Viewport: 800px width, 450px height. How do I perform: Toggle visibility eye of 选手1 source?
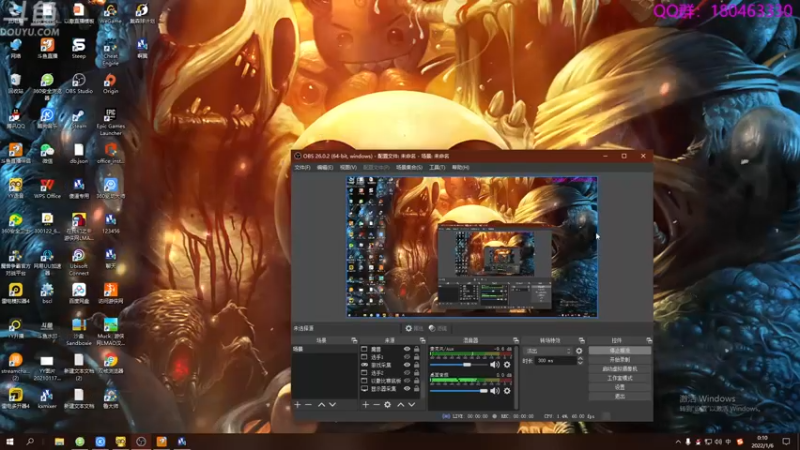click(407, 357)
